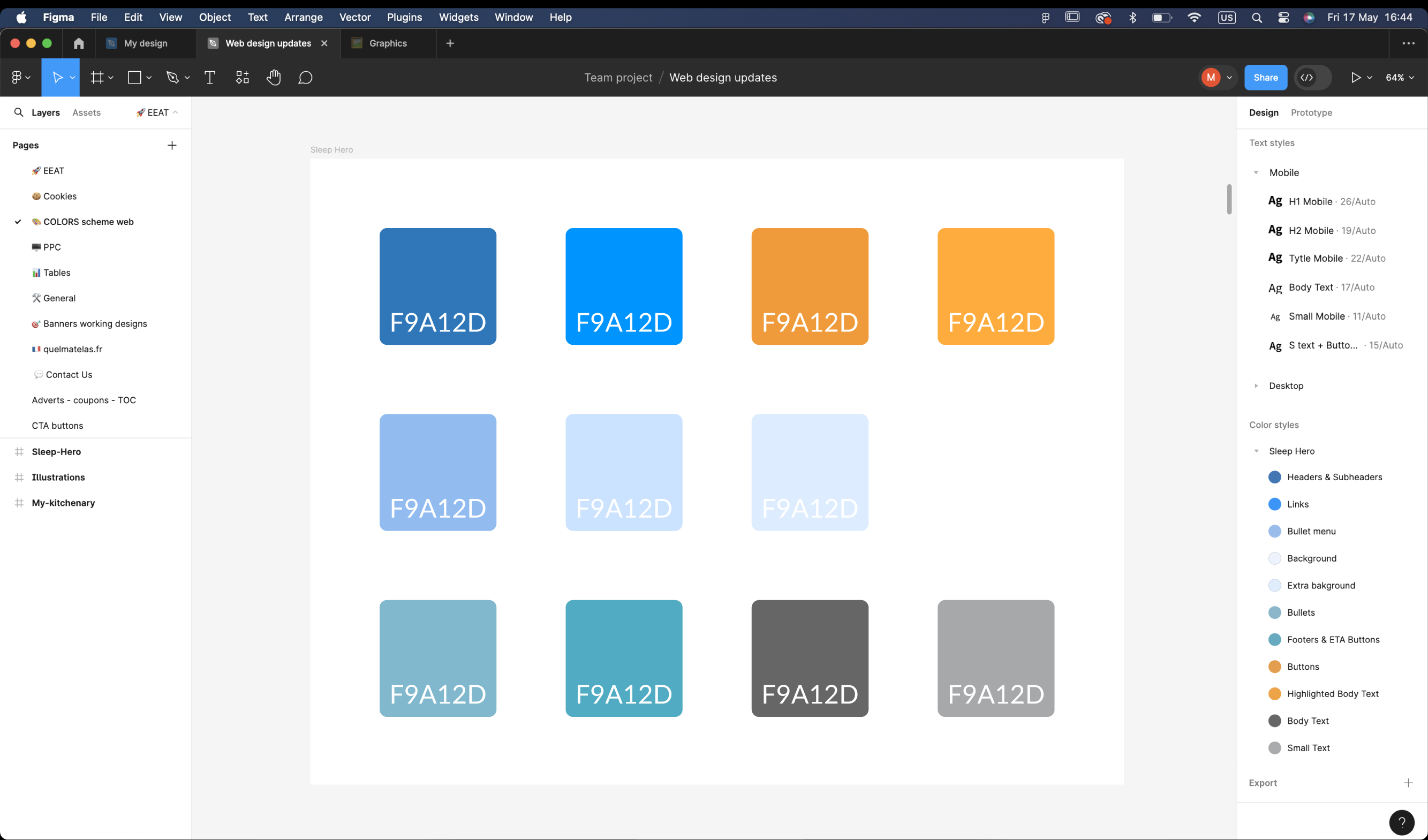Add an export setting with plus icon
The height and width of the screenshot is (840, 1428).
tap(1408, 783)
